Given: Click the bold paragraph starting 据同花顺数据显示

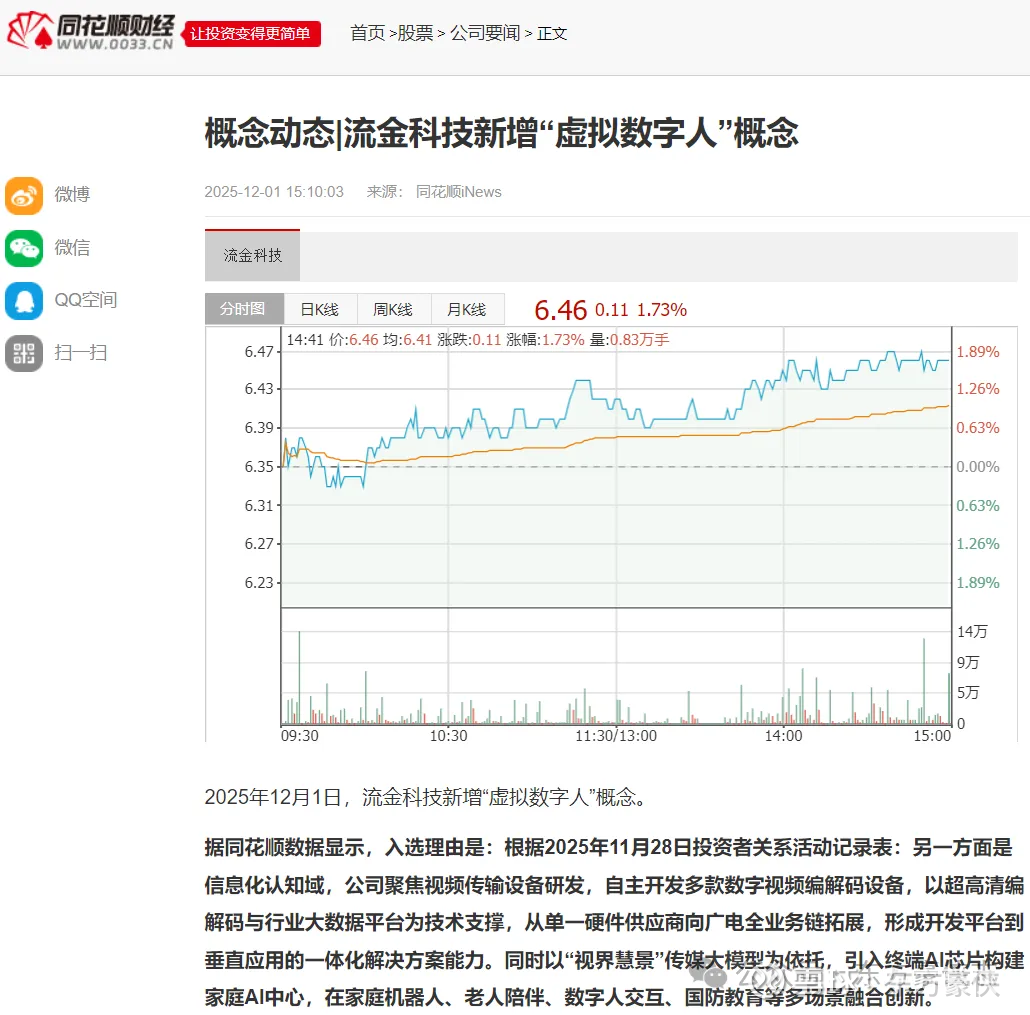Looking at the screenshot, I should (614, 922).
